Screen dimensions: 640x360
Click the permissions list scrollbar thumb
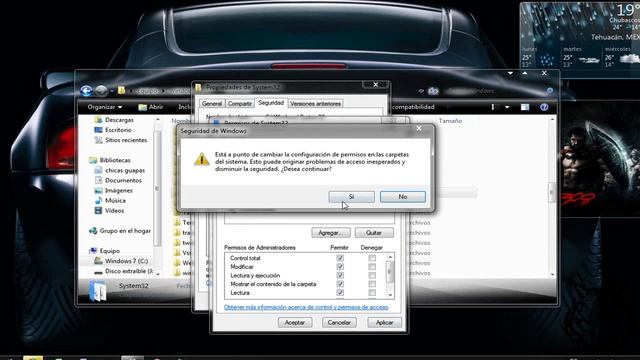(x=390, y=271)
